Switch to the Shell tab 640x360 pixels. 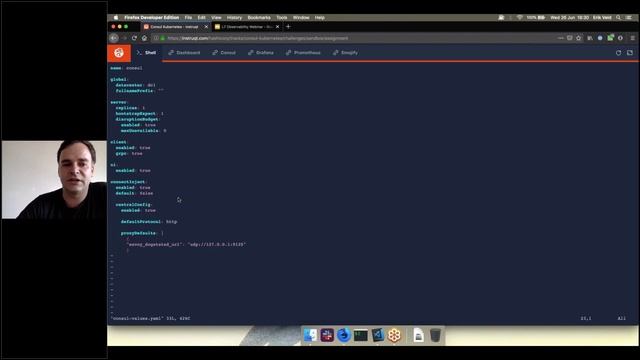[x=146, y=53]
